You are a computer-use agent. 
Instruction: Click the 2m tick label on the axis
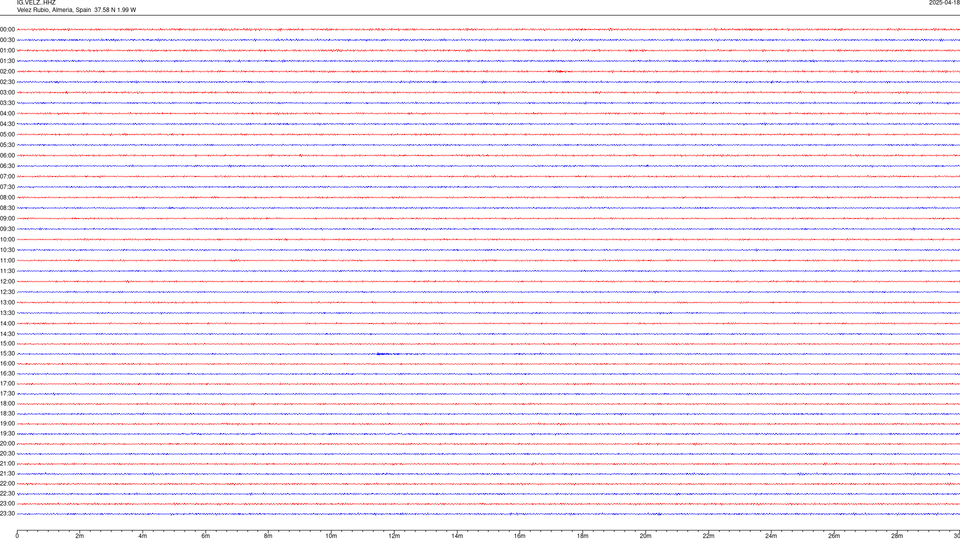click(80, 536)
